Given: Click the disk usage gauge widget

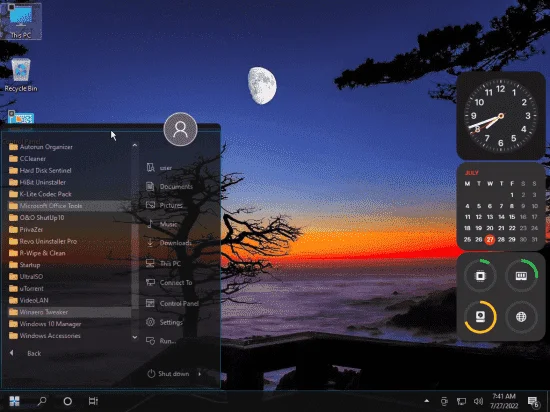Looking at the screenshot, I should (x=480, y=317).
